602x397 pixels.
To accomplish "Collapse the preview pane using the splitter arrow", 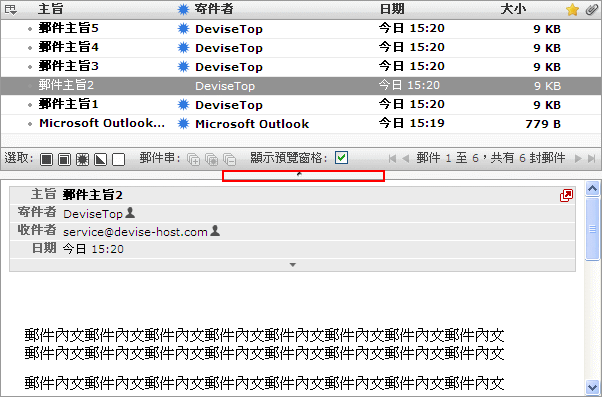I will (299, 174).
